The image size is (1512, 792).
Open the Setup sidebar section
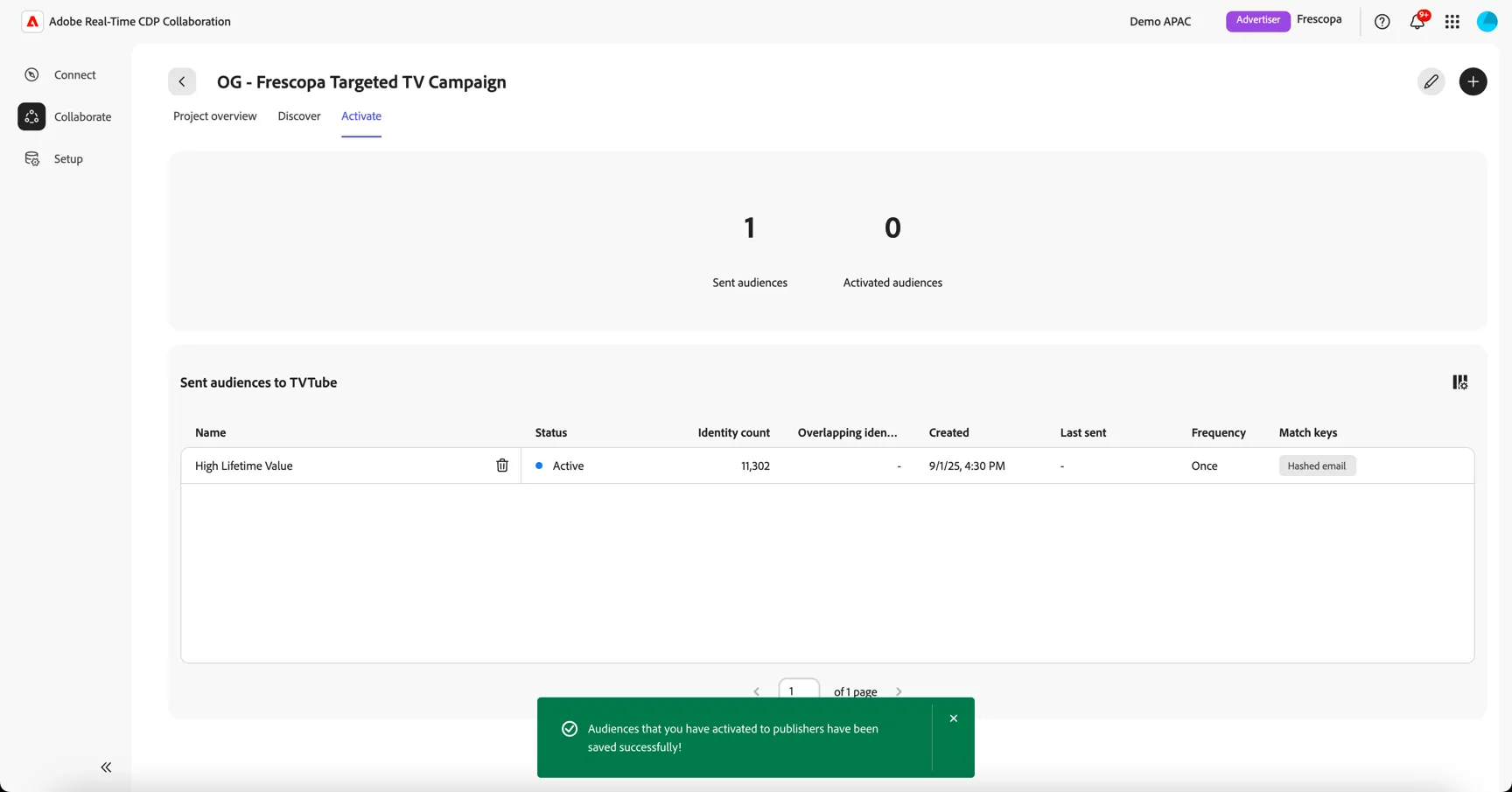pyautogui.click(x=54, y=158)
